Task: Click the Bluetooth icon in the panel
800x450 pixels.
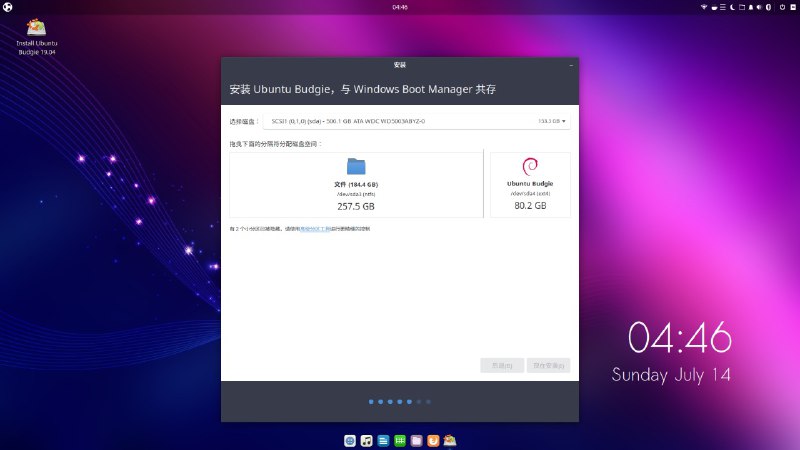Action: pyautogui.click(x=768, y=7)
